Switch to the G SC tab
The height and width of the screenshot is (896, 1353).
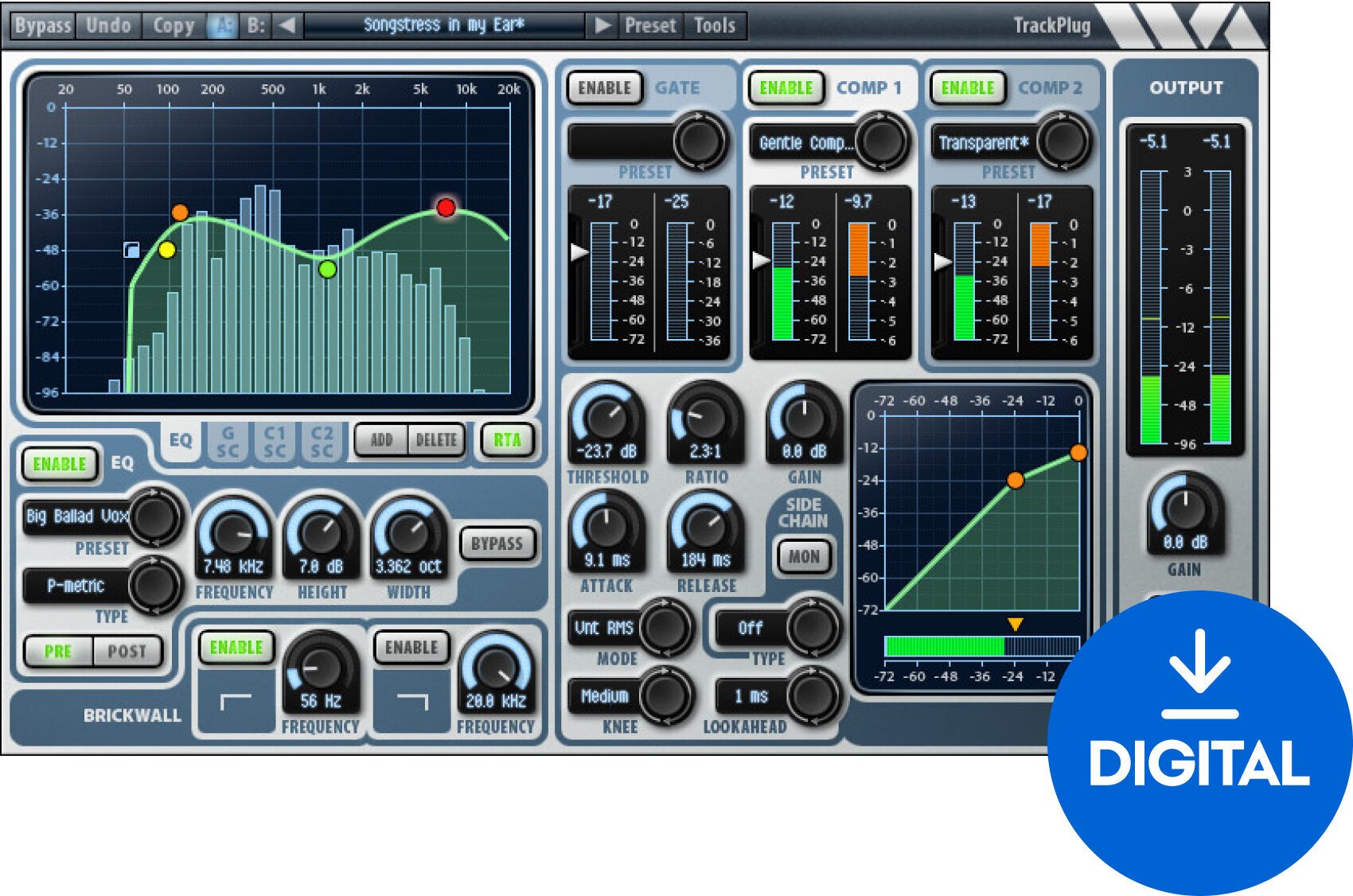point(228,442)
